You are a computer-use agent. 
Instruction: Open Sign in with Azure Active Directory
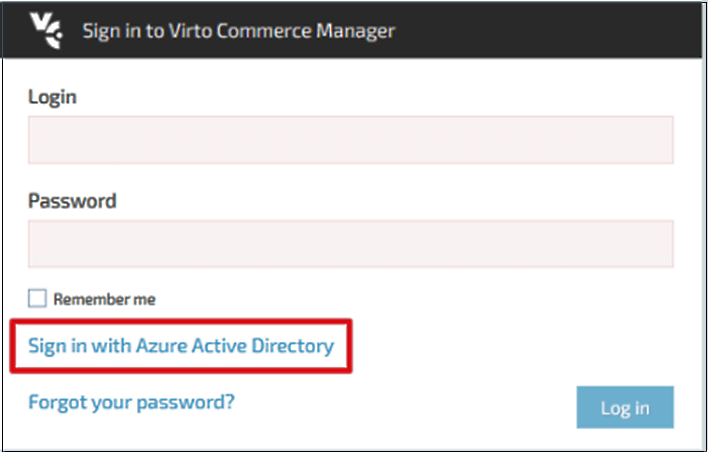(181, 346)
